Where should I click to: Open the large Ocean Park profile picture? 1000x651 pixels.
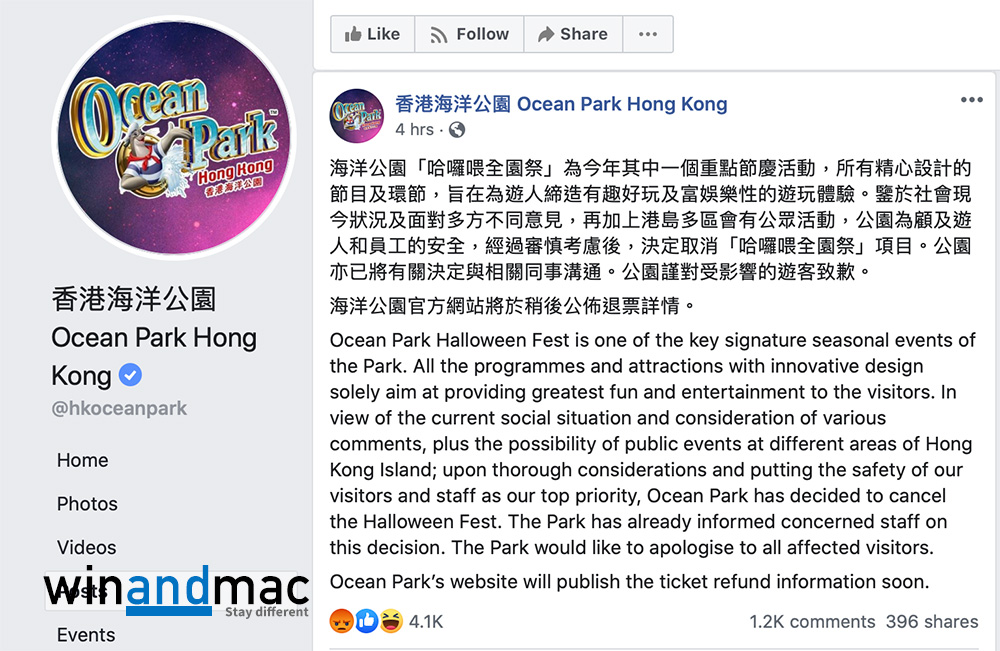[x=173, y=152]
